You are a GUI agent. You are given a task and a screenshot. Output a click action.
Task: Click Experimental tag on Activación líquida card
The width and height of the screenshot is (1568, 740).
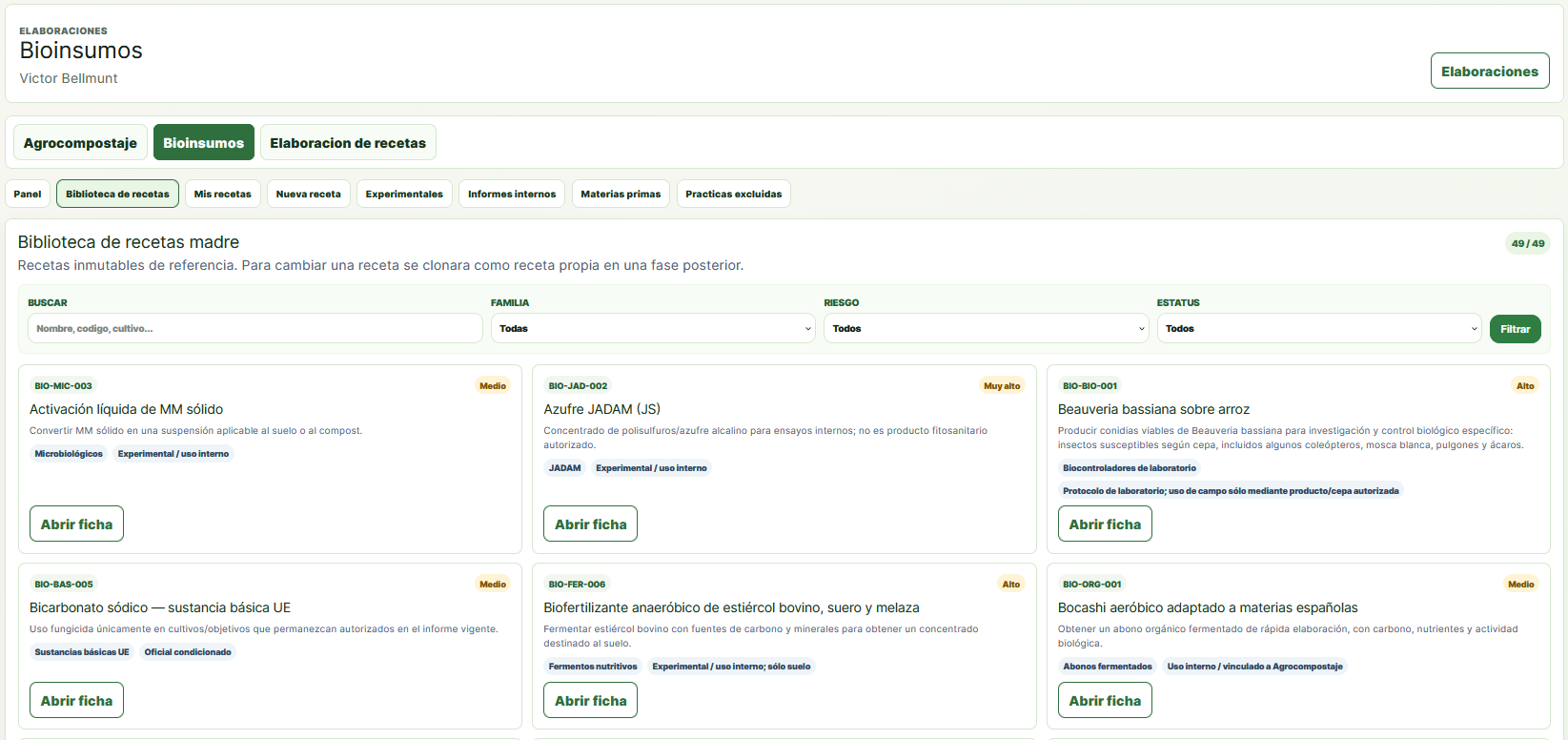click(x=173, y=454)
